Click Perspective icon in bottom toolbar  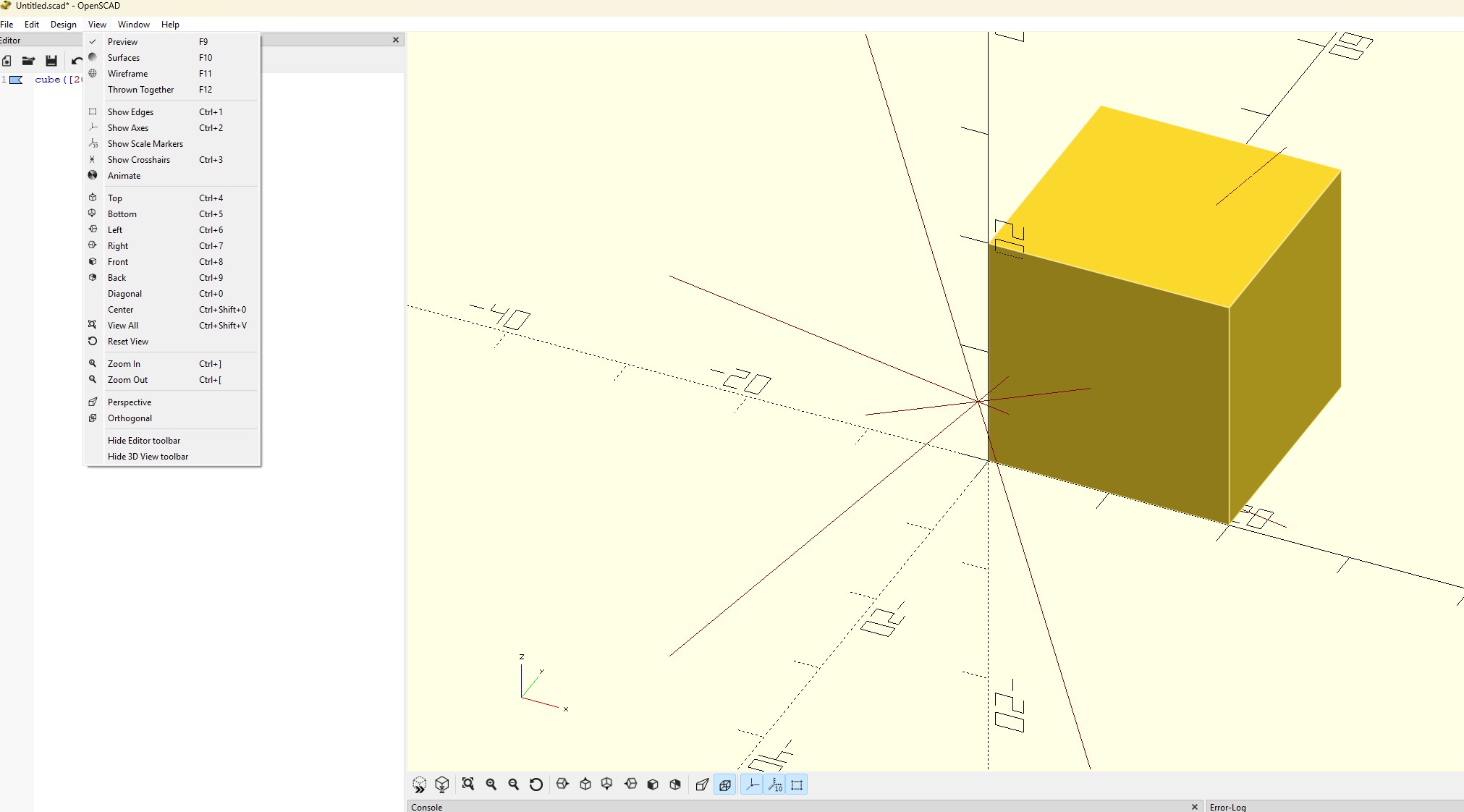[702, 784]
